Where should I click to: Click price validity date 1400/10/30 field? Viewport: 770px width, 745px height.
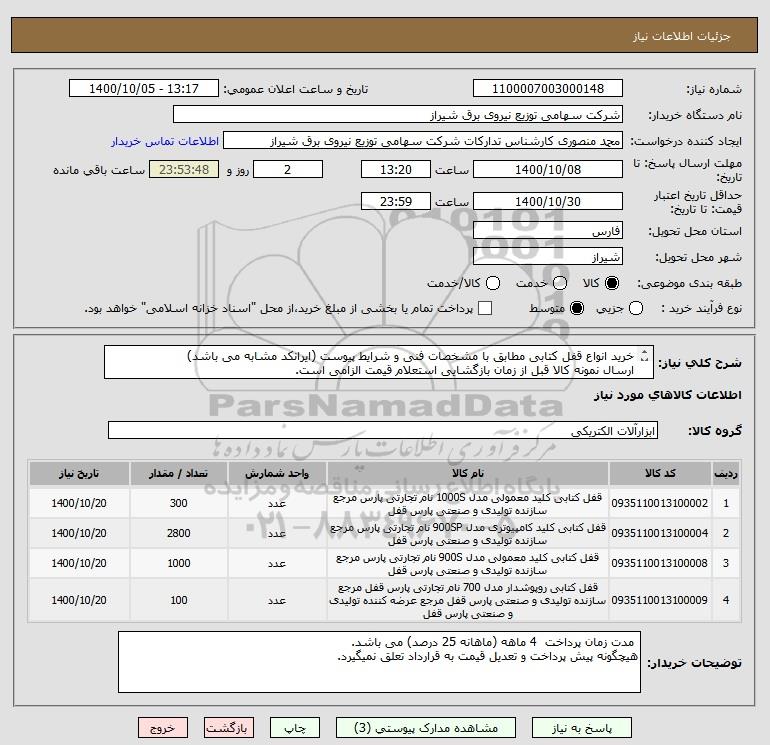(x=548, y=202)
